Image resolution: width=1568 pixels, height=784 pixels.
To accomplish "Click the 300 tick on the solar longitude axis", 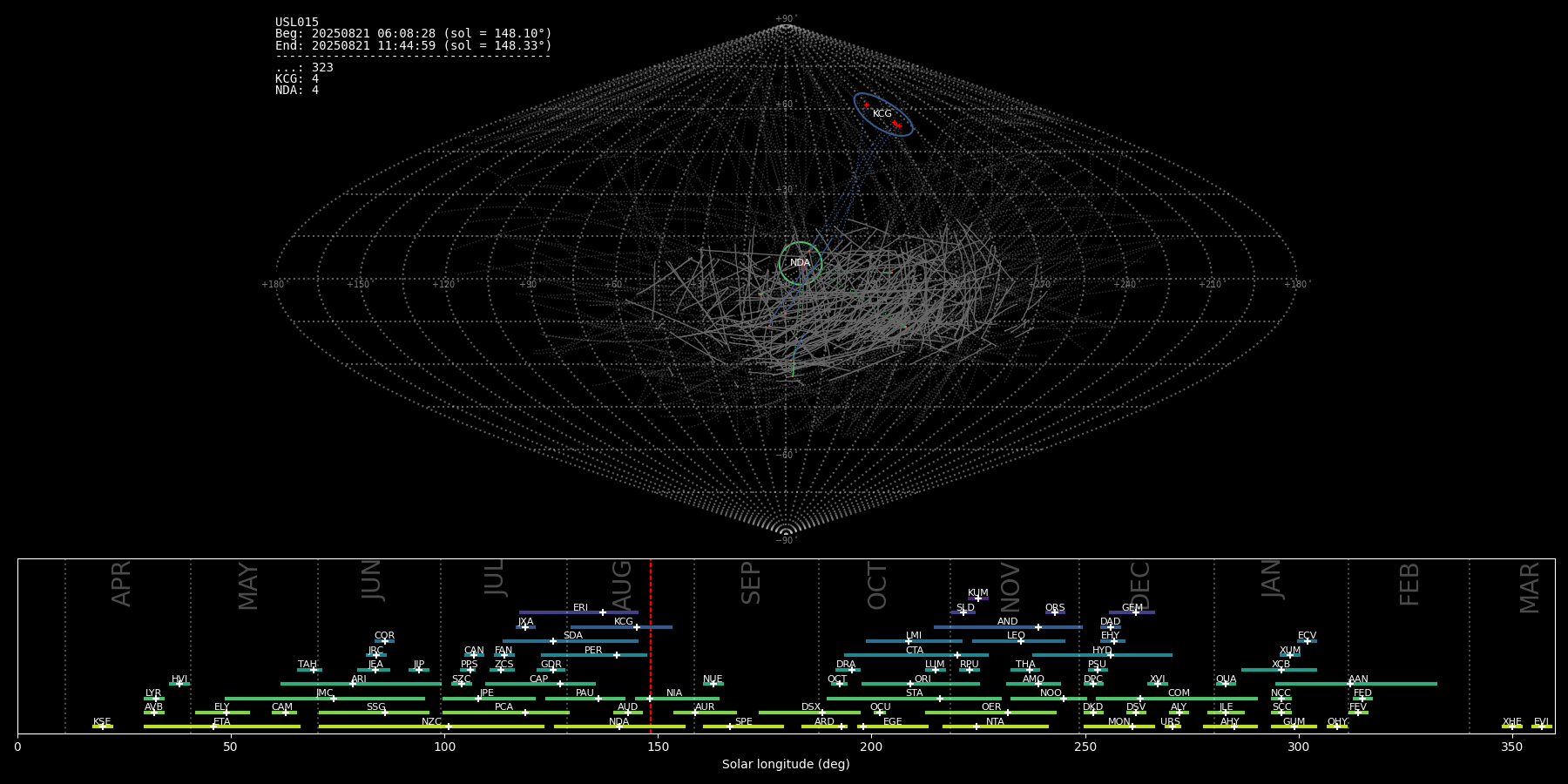I will [1298, 747].
